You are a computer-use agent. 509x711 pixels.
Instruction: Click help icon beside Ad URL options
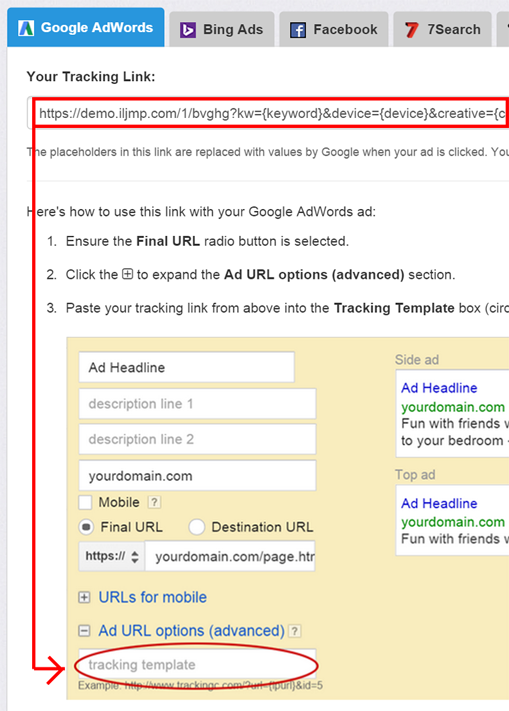click(x=295, y=631)
